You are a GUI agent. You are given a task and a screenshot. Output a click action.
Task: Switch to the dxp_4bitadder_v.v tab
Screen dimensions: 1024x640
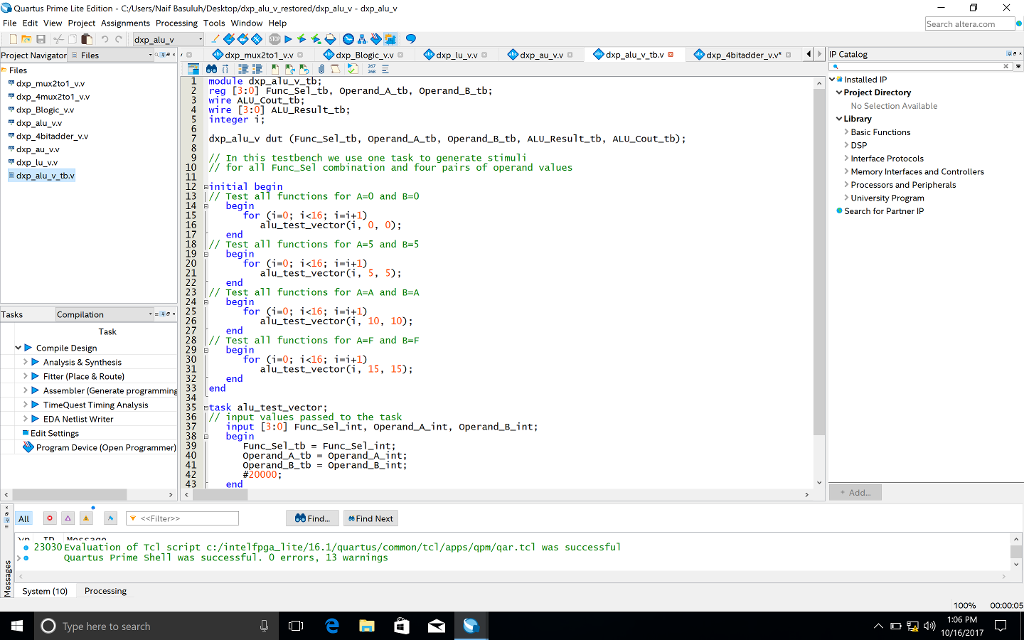tap(743, 55)
